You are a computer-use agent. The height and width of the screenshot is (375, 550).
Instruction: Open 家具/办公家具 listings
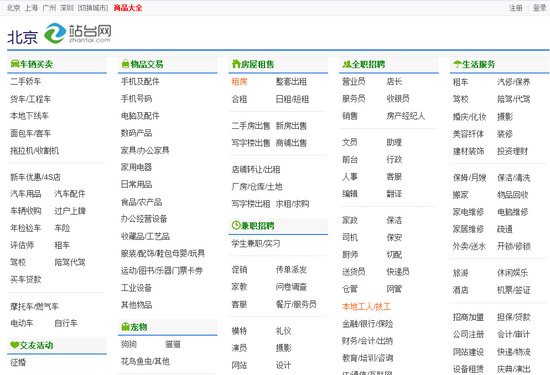(x=145, y=150)
